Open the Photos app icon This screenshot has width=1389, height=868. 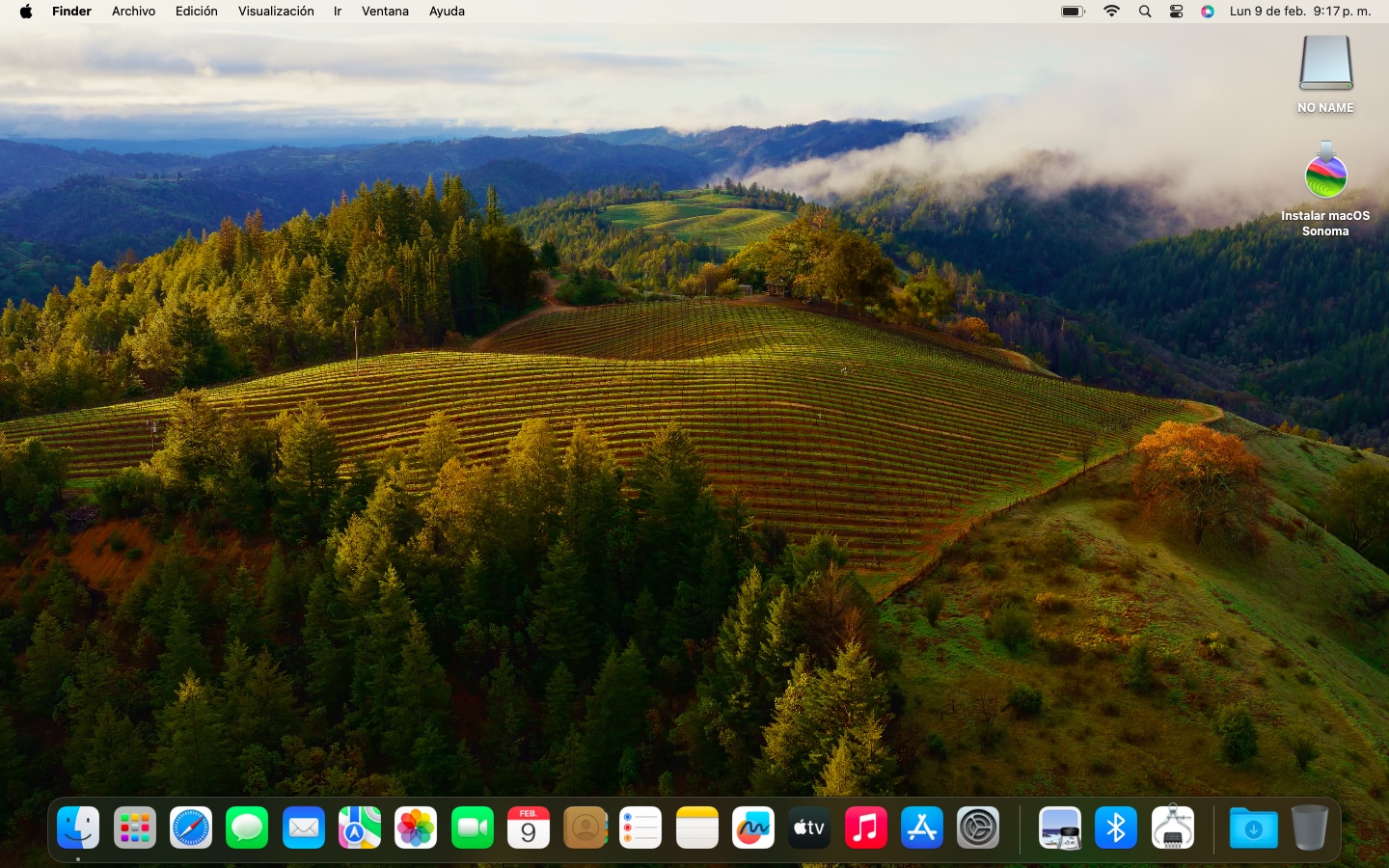click(416, 828)
